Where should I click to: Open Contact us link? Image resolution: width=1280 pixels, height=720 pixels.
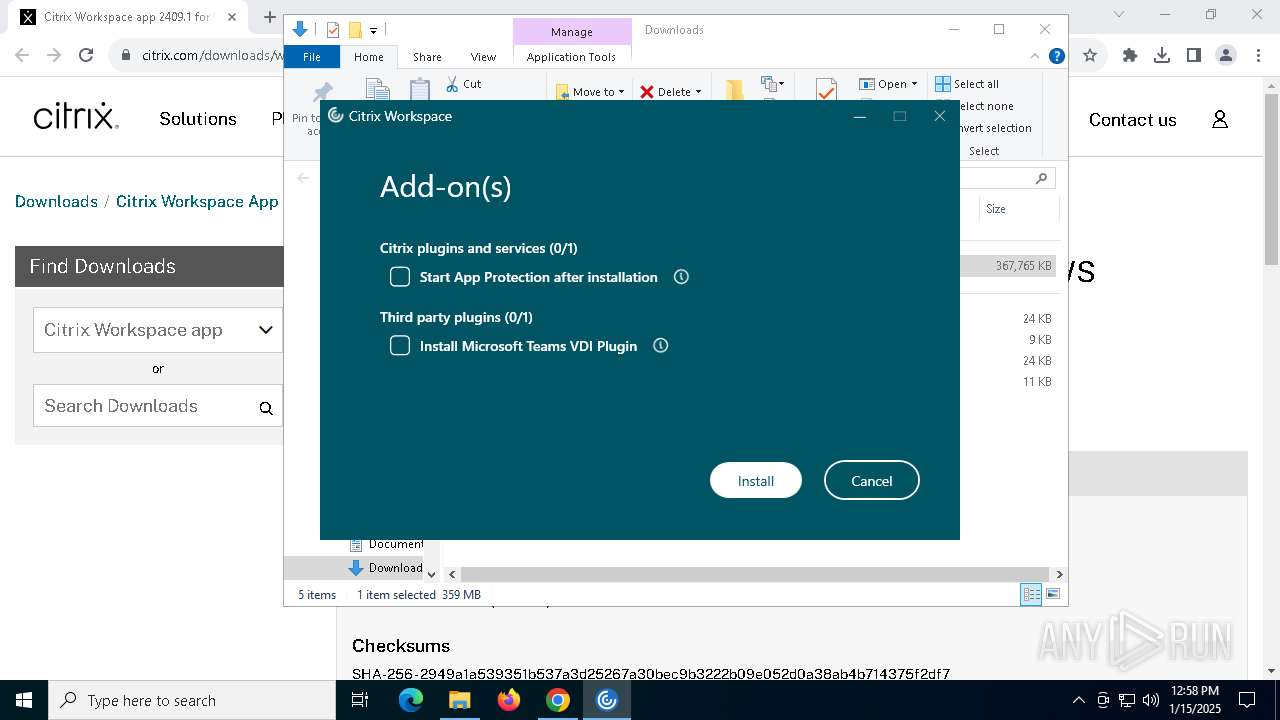point(1132,120)
